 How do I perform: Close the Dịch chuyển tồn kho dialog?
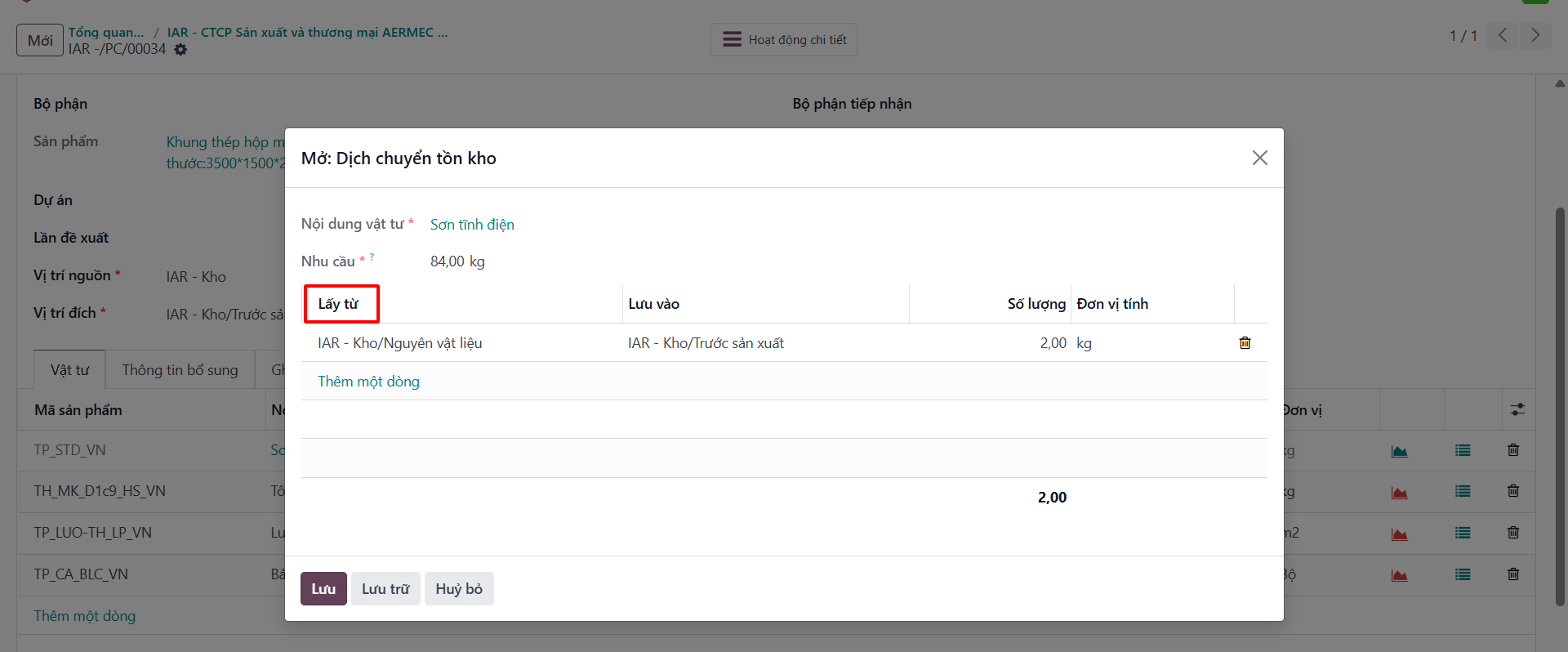click(x=1260, y=158)
